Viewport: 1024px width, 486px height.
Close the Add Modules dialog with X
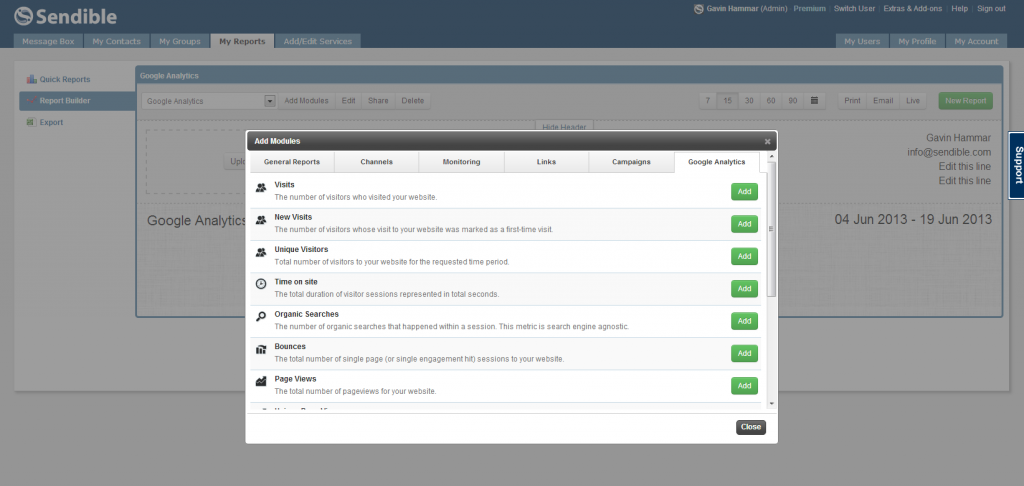pyautogui.click(x=767, y=141)
